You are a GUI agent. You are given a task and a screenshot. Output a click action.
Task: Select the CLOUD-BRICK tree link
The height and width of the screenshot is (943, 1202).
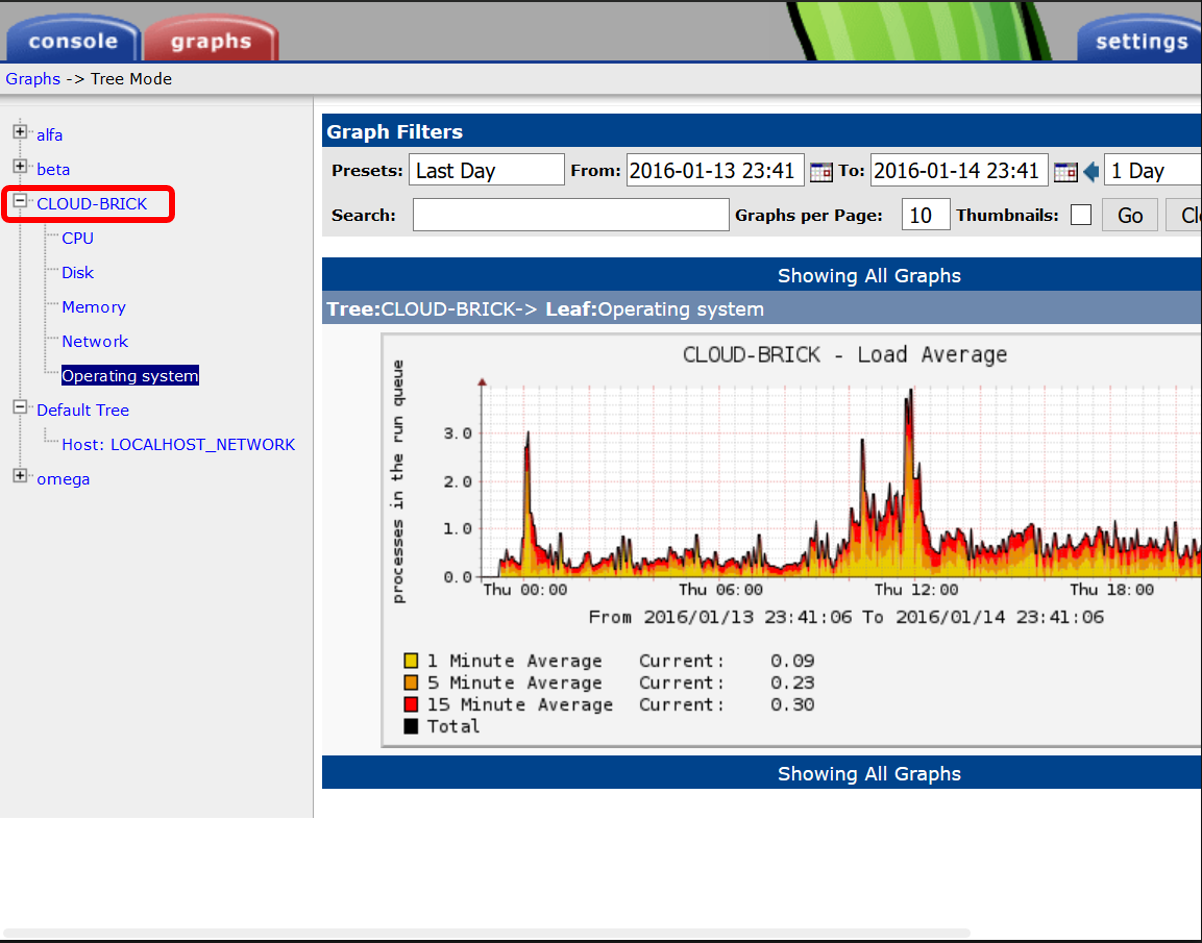coord(92,204)
